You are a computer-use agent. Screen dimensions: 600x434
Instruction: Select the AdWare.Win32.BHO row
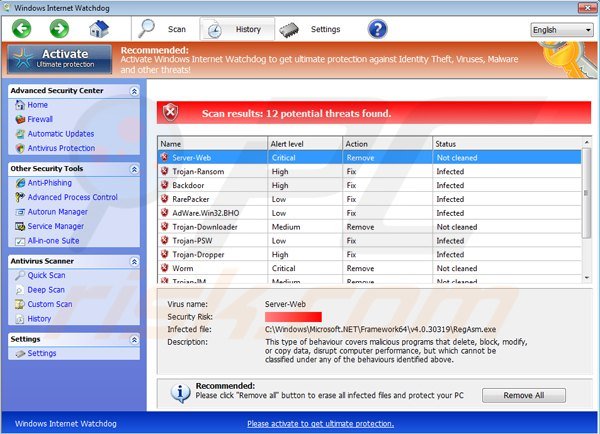point(369,213)
